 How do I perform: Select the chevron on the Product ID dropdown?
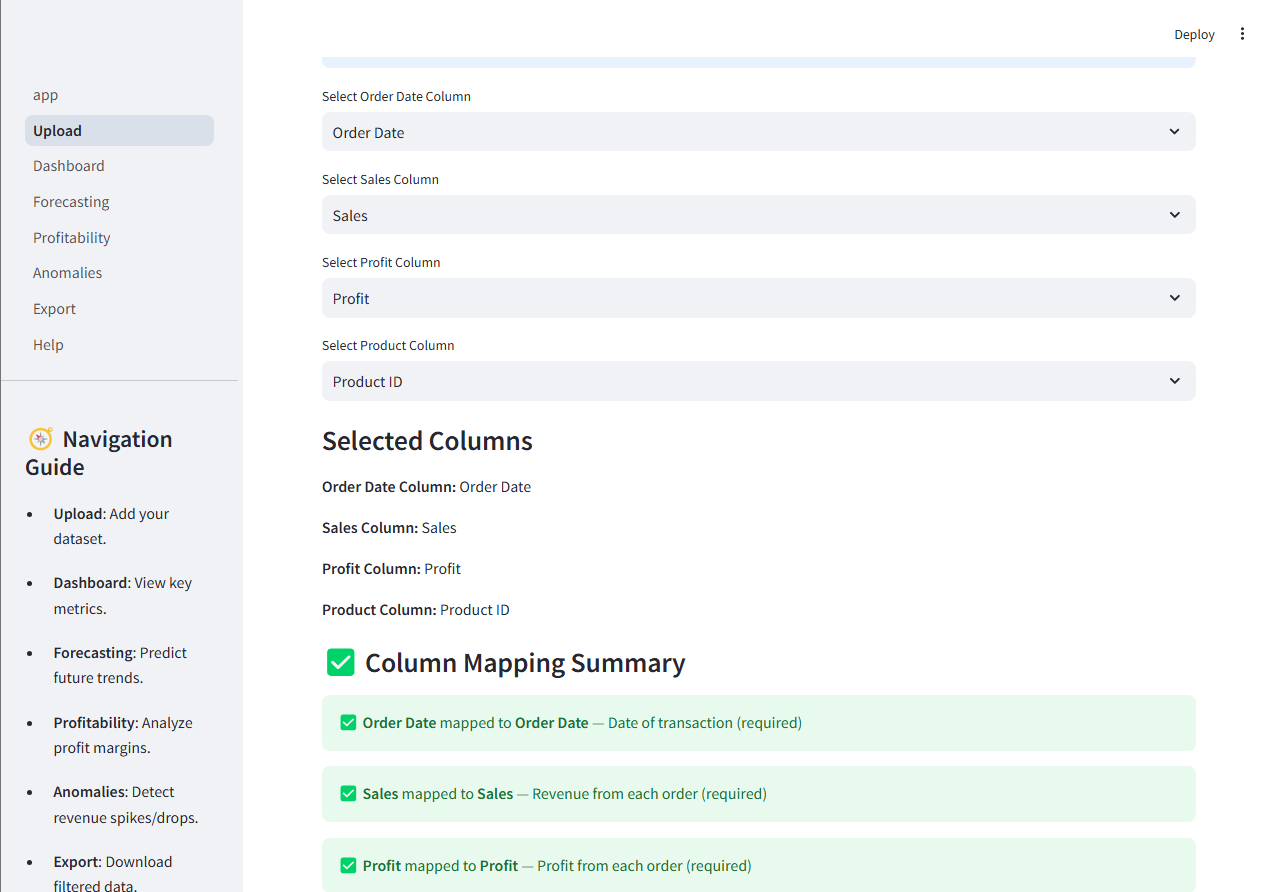[x=1174, y=381]
